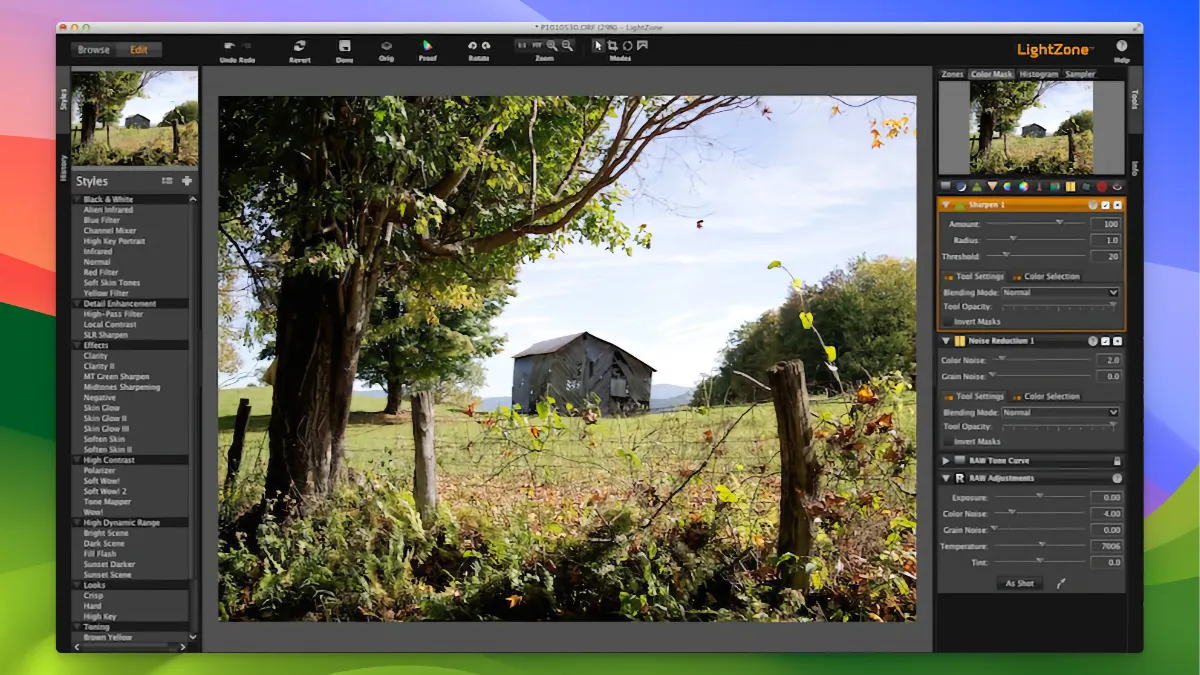Collapse the Sharpen 1 tool panel
This screenshot has height=675, width=1200.
click(x=947, y=205)
